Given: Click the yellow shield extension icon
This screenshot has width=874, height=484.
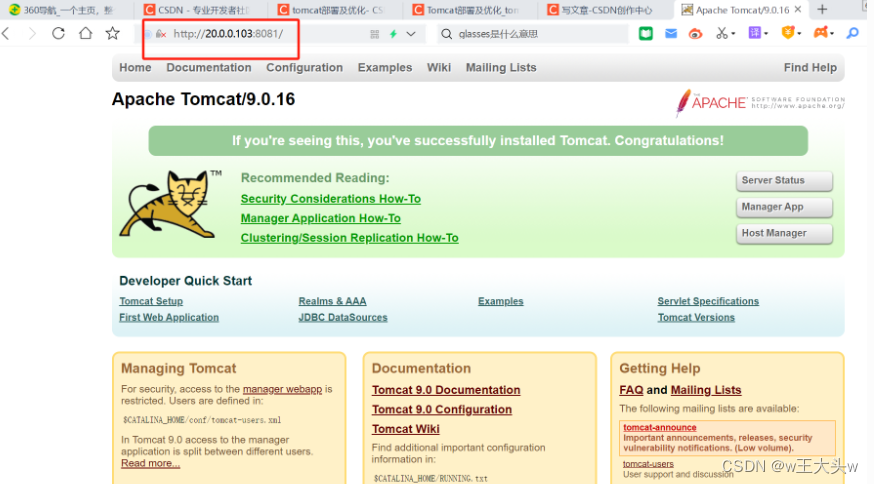Looking at the screenshot, I should point(788,33).
